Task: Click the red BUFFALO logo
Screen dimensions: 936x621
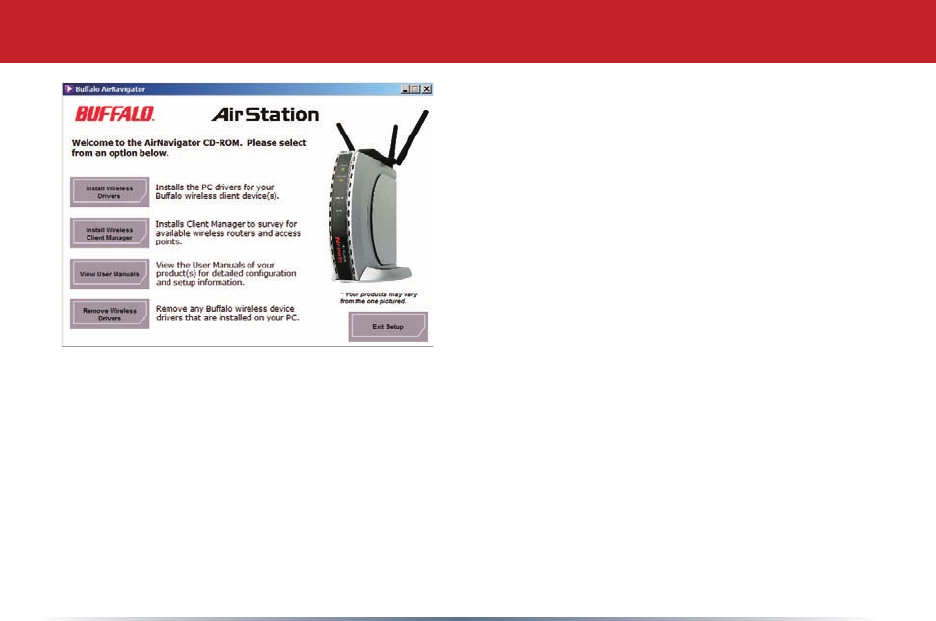Action: click(115, 114)
